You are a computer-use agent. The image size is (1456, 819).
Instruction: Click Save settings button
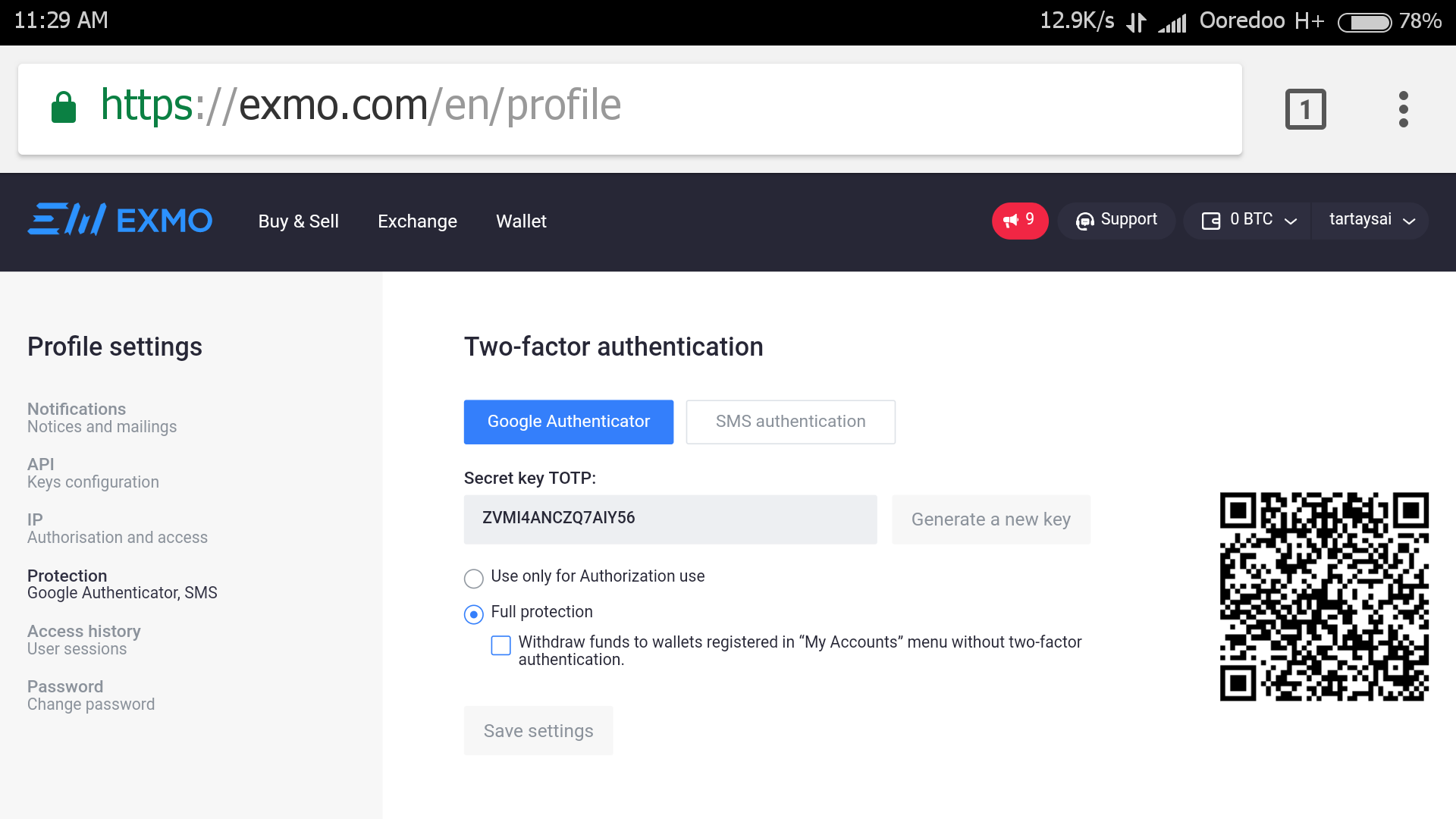[x=537, y=731]
